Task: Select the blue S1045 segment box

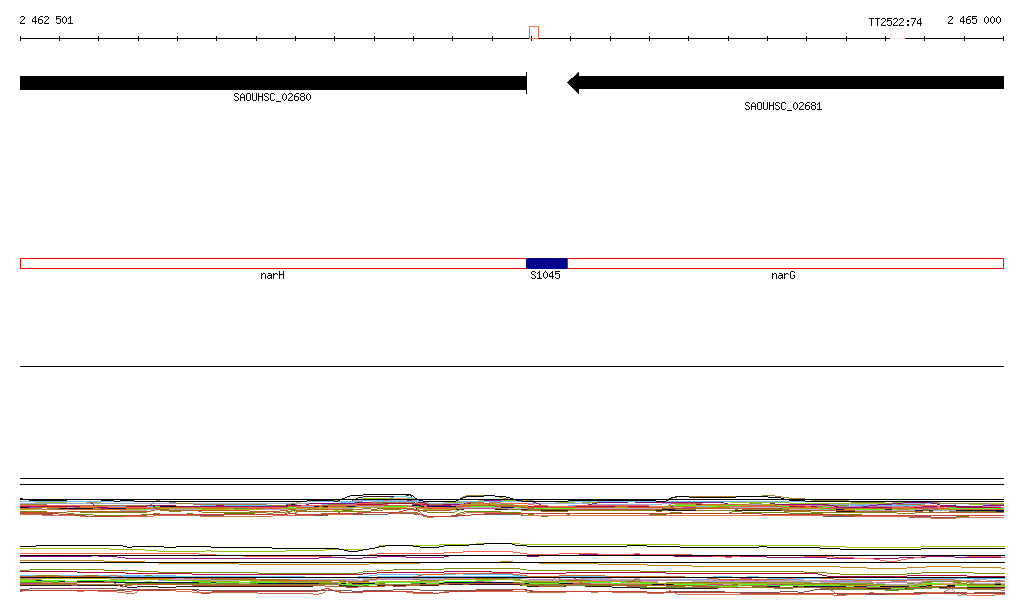Action: click(546, 263)
